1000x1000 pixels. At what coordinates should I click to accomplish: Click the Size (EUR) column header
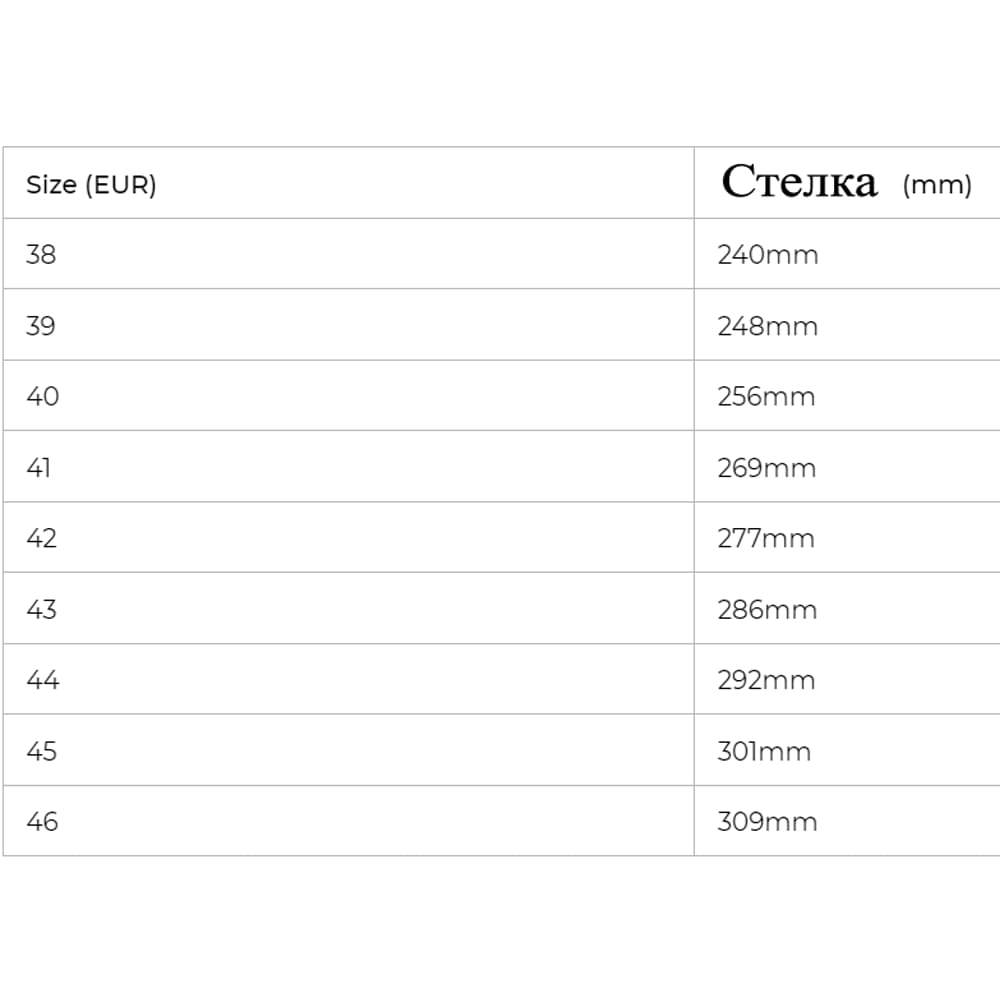tap(91, 185)
